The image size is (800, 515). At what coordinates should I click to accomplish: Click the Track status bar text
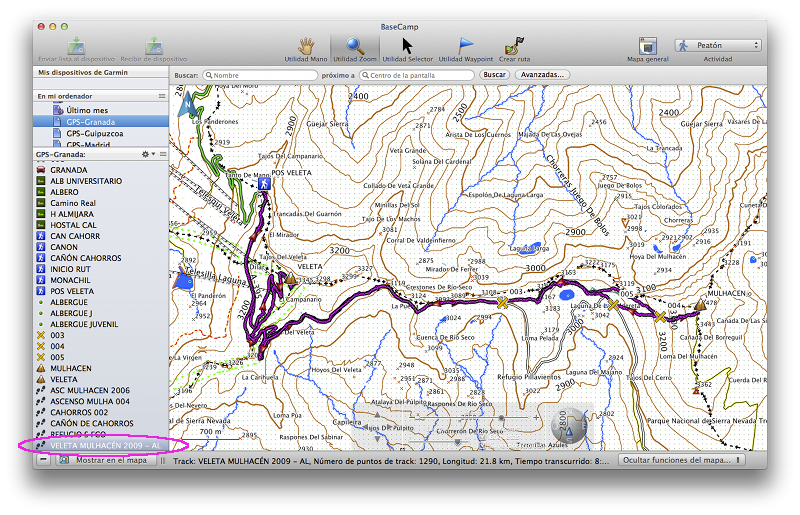(x=391, y=460)
